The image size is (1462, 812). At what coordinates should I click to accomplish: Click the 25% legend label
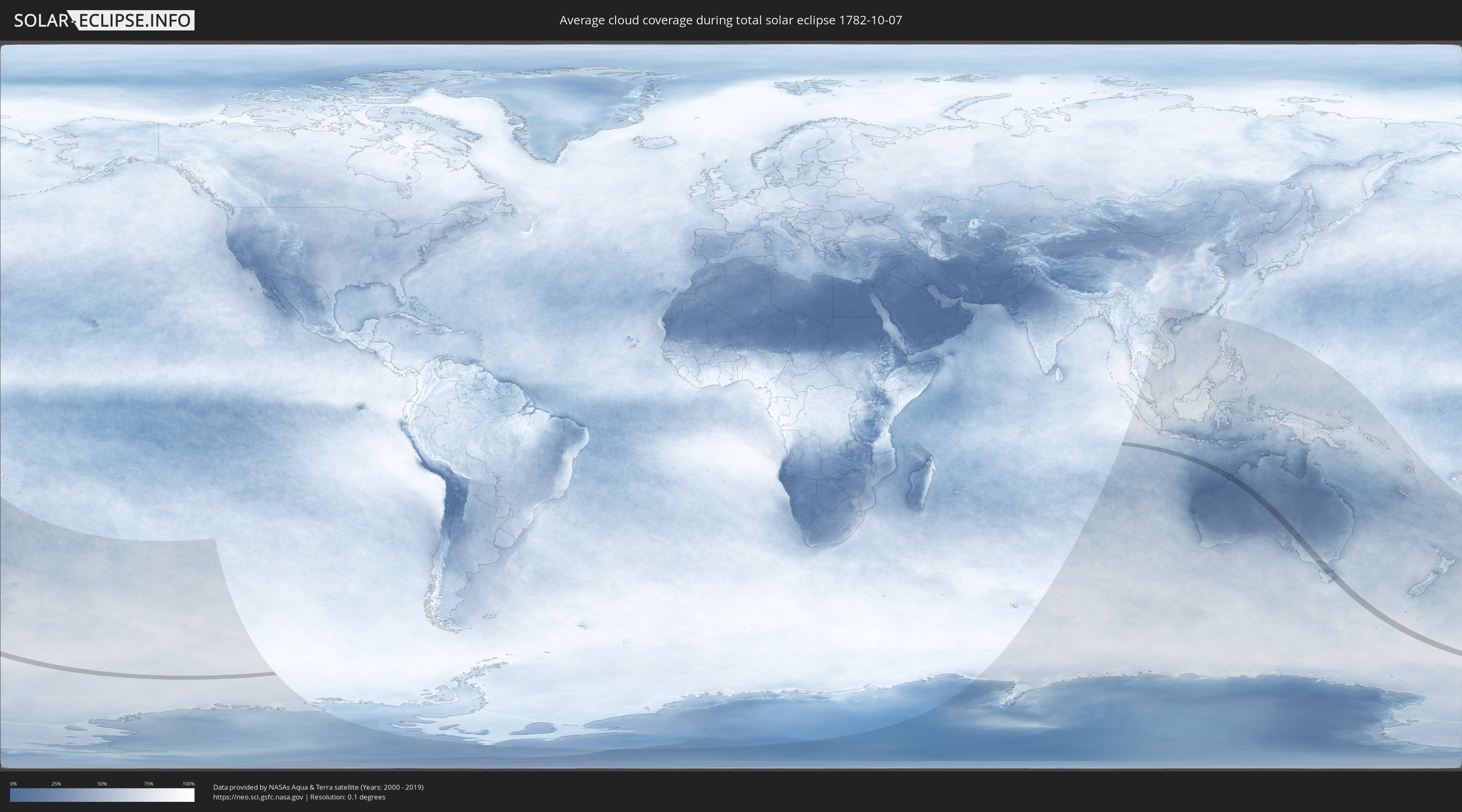pos(56,784)
